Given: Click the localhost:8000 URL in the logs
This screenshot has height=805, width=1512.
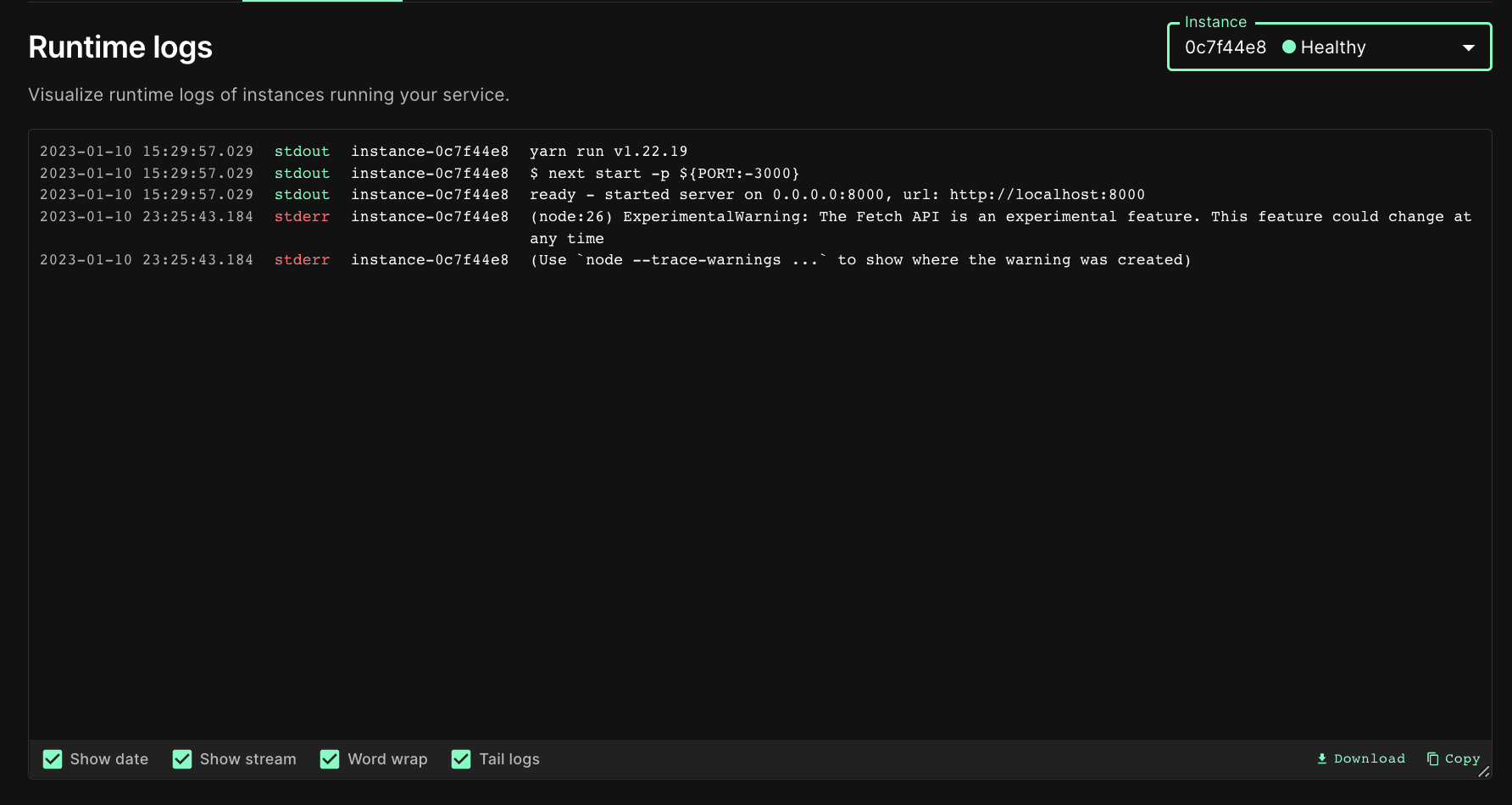Looking at the screenshot, I should click(1047, 195).
